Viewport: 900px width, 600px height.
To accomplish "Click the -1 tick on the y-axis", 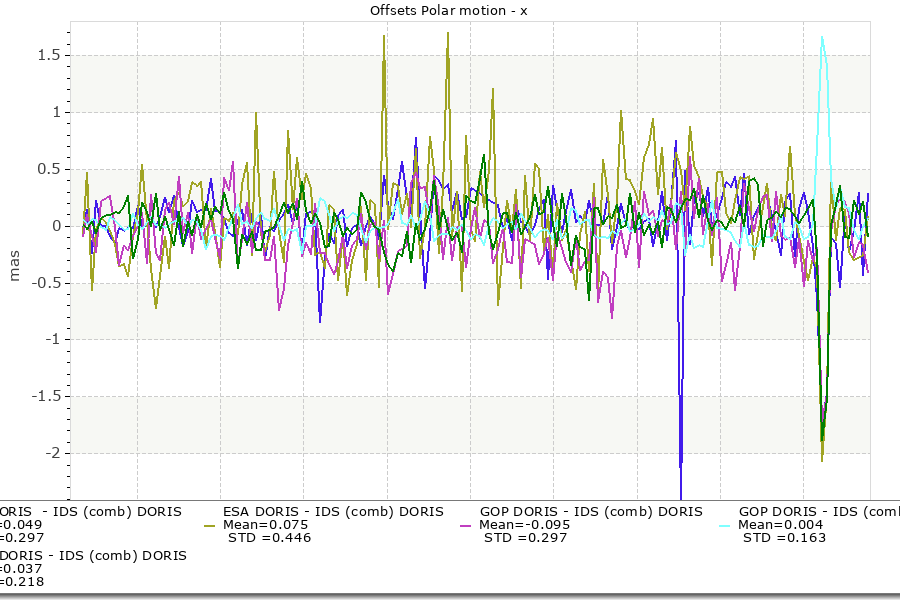I will tap(52, 339).
